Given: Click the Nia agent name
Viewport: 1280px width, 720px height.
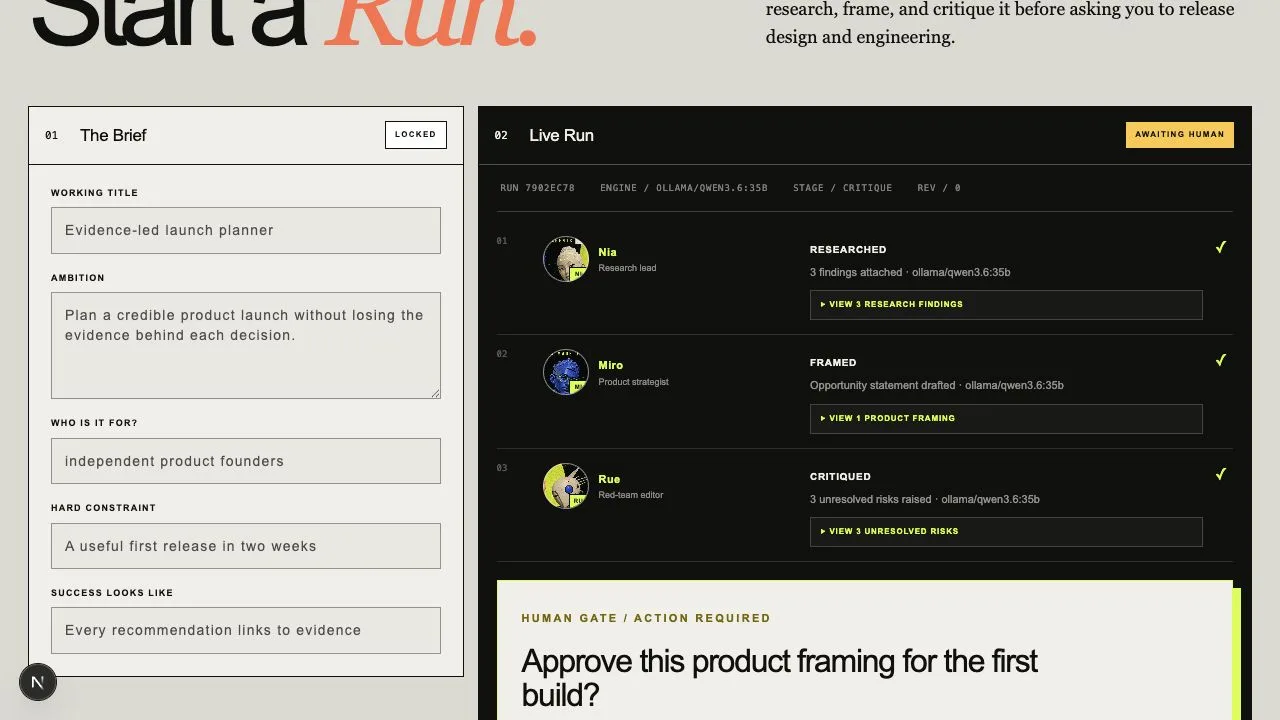Looking at the screenshot, I should point(608,252).
